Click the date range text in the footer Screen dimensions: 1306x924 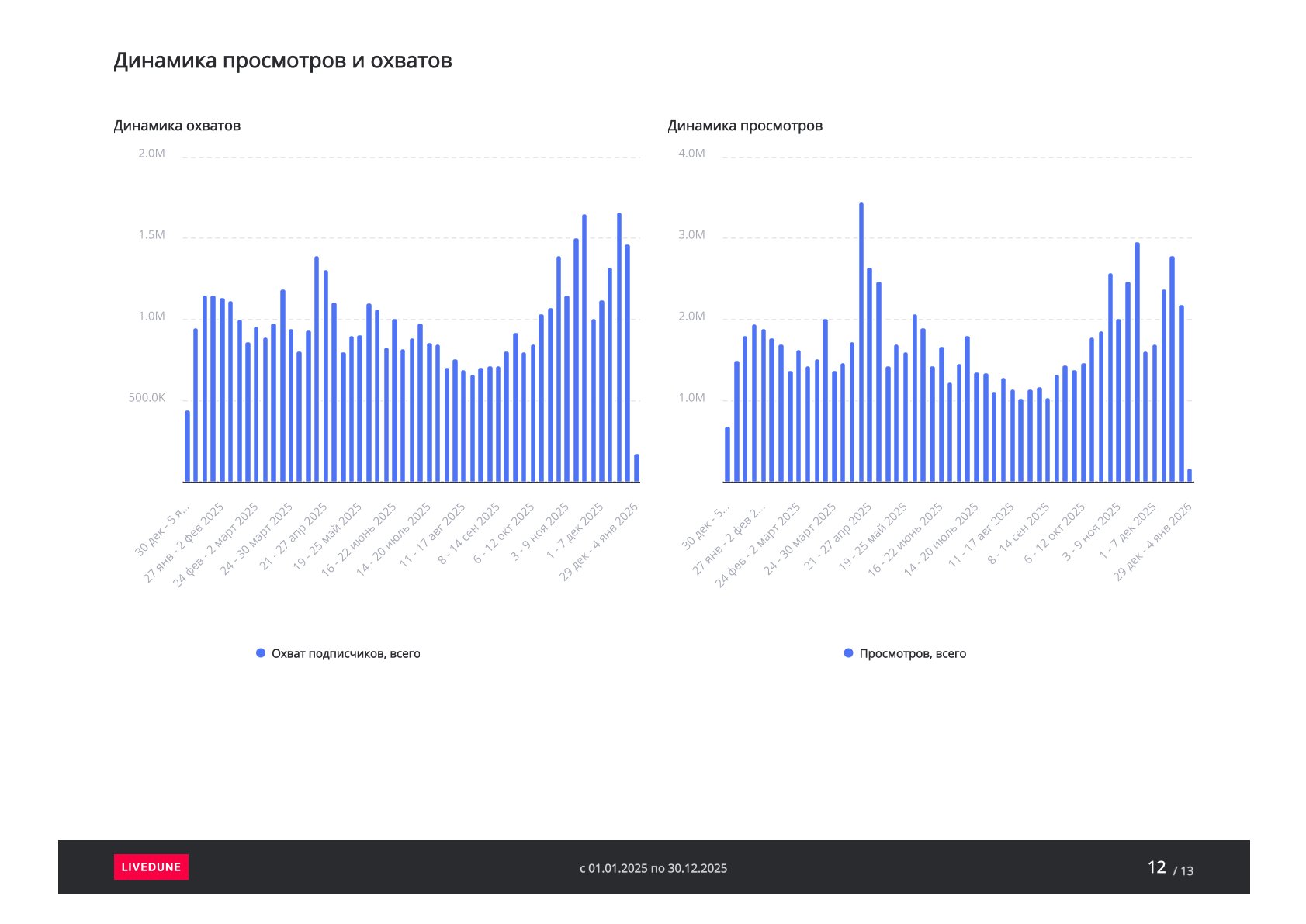[653, 868]
